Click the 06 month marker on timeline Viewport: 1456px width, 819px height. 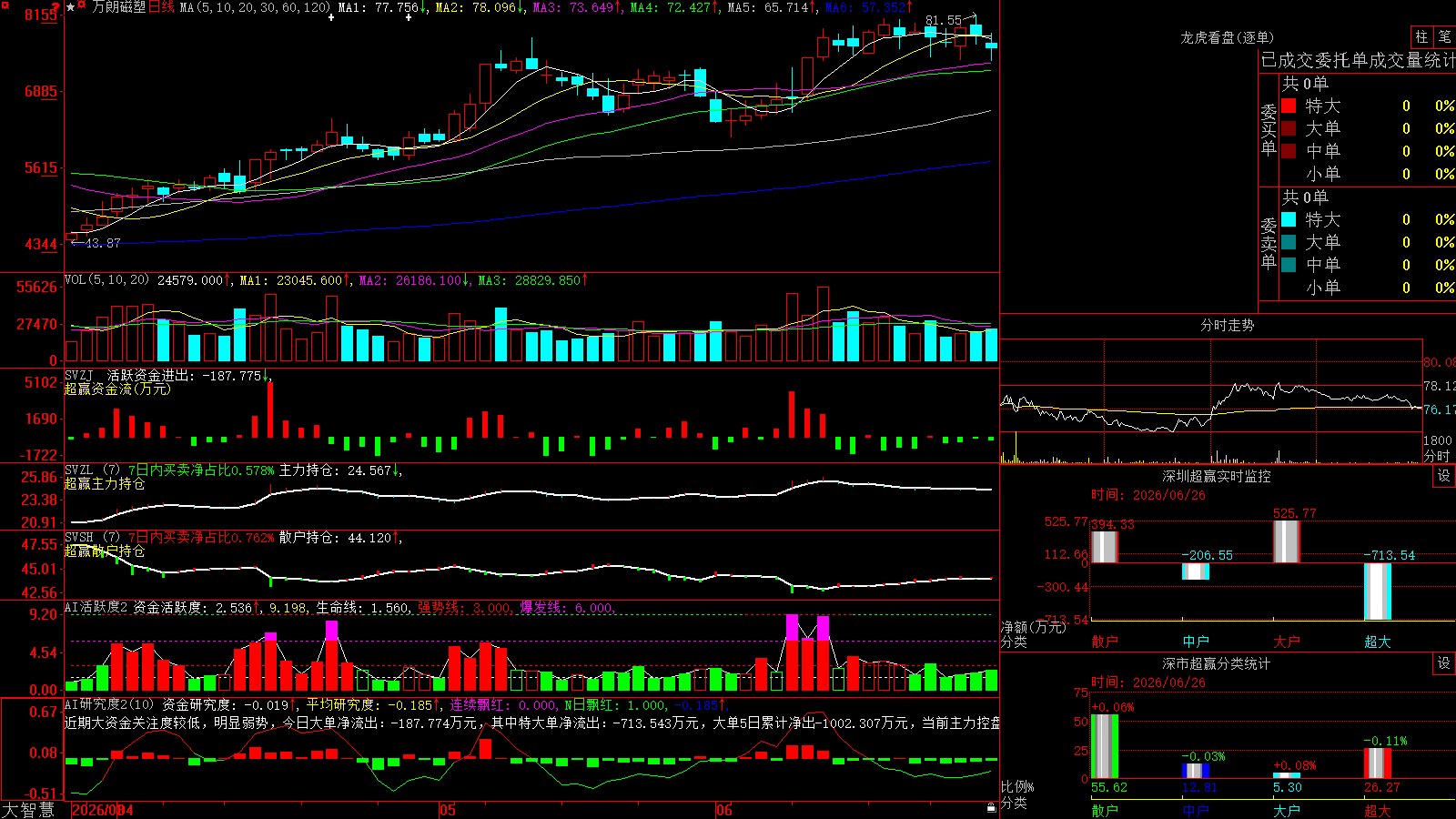[723, 810]
